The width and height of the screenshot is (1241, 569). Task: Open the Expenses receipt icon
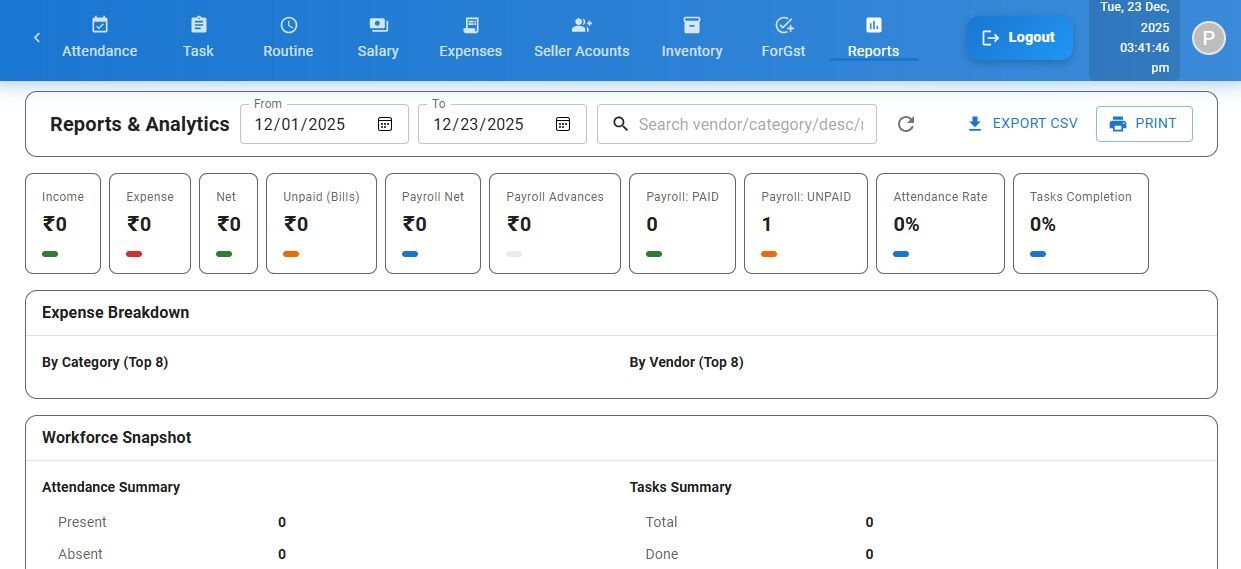(x=471, y=25)
